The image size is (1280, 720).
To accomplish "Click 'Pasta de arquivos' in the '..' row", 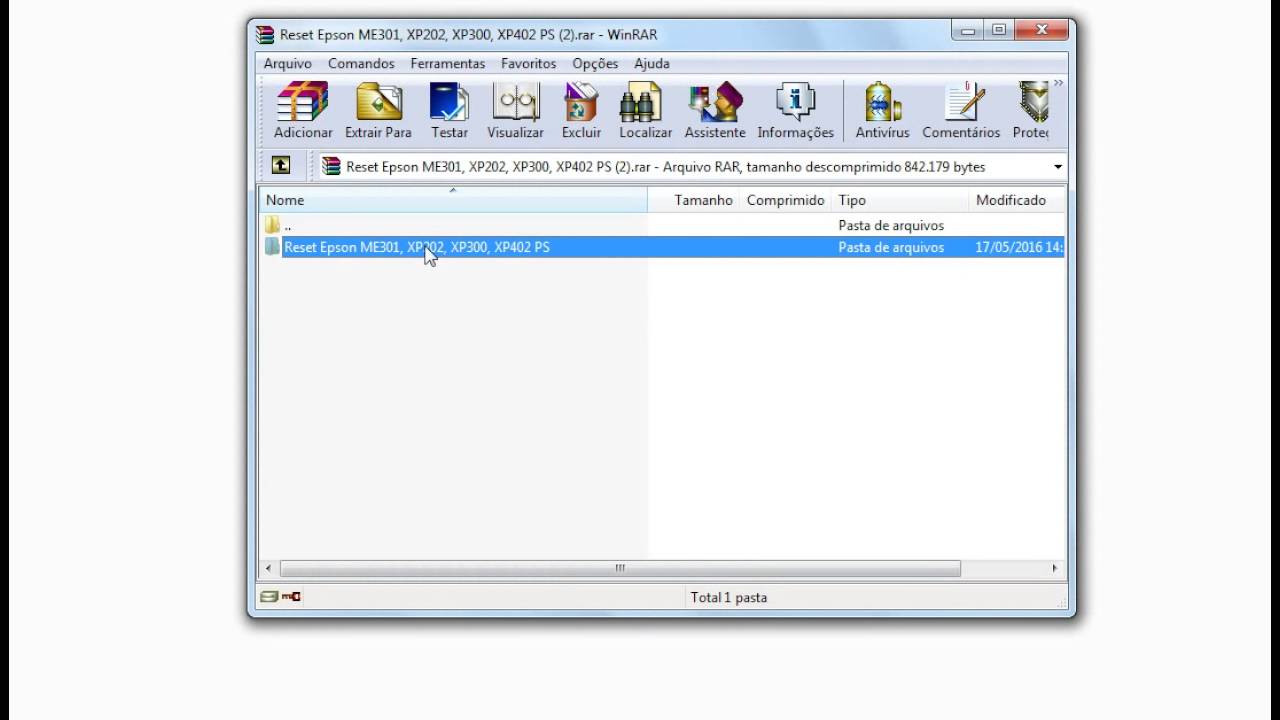I will (x=891, y=225).
